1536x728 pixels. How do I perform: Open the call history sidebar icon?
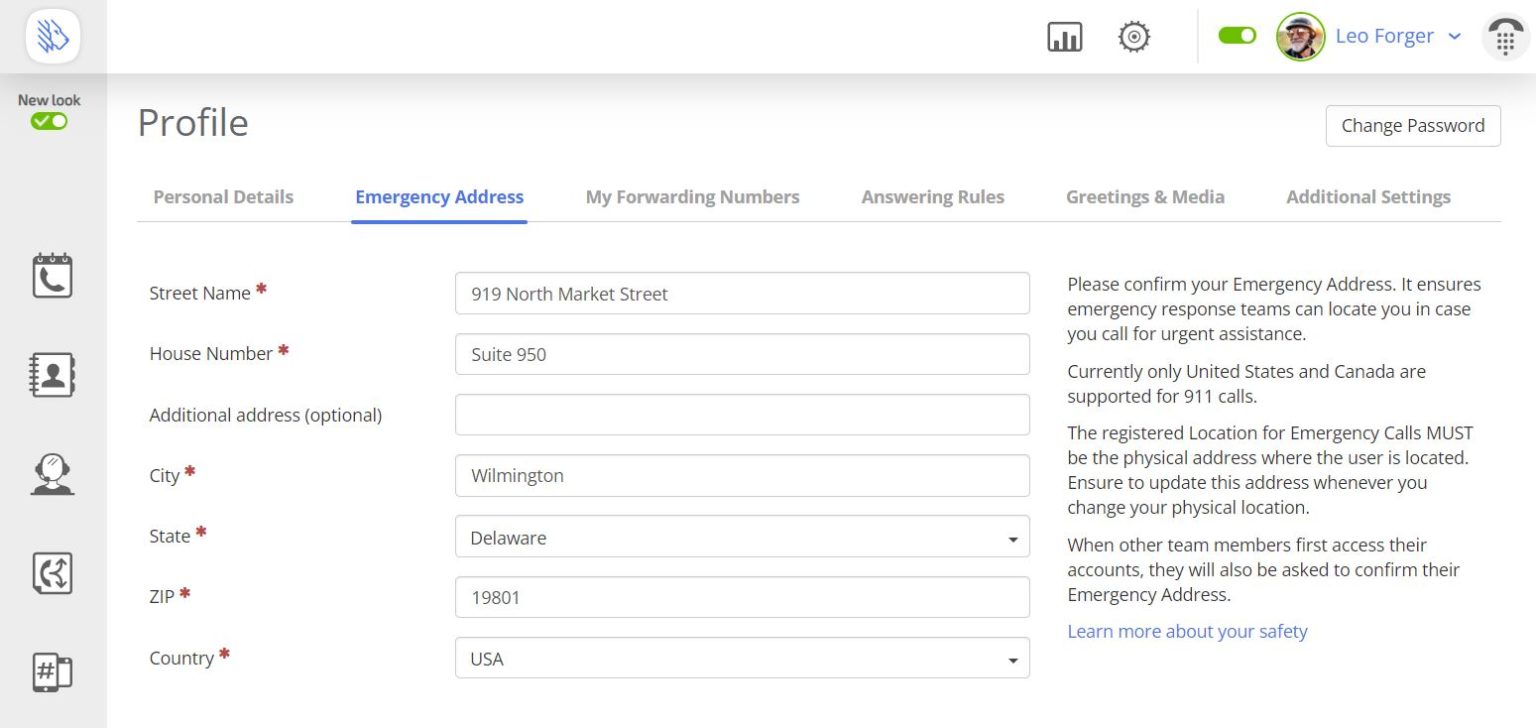pos(52,276)
